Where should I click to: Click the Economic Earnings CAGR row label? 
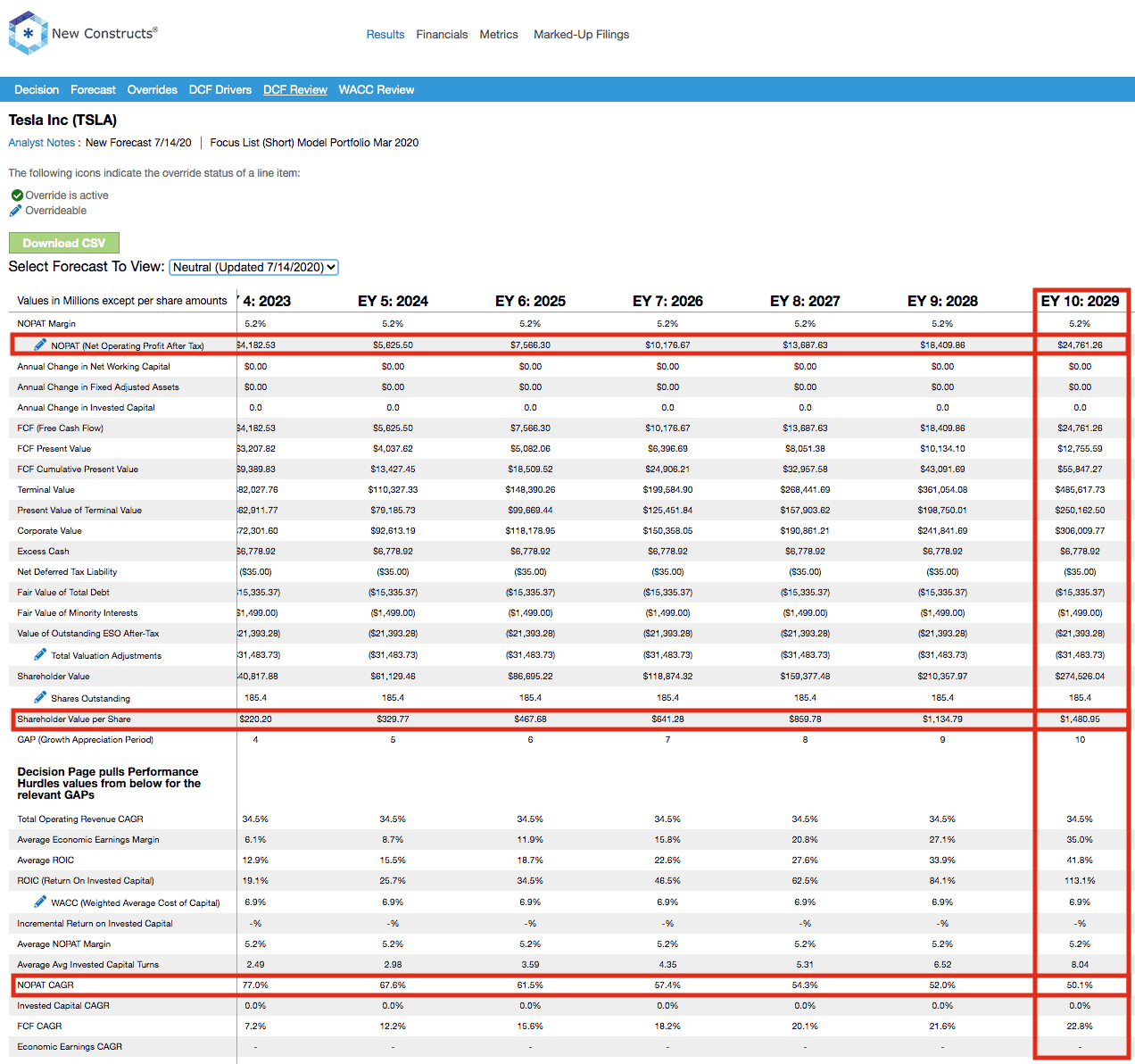click(70, 1046)
